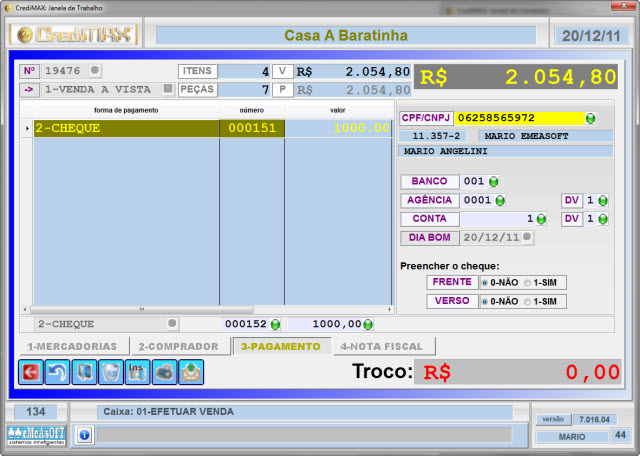This screenshot has width=640, height=456.
Task: Click the envelope with green arrow icon
Action: [190, 372]
